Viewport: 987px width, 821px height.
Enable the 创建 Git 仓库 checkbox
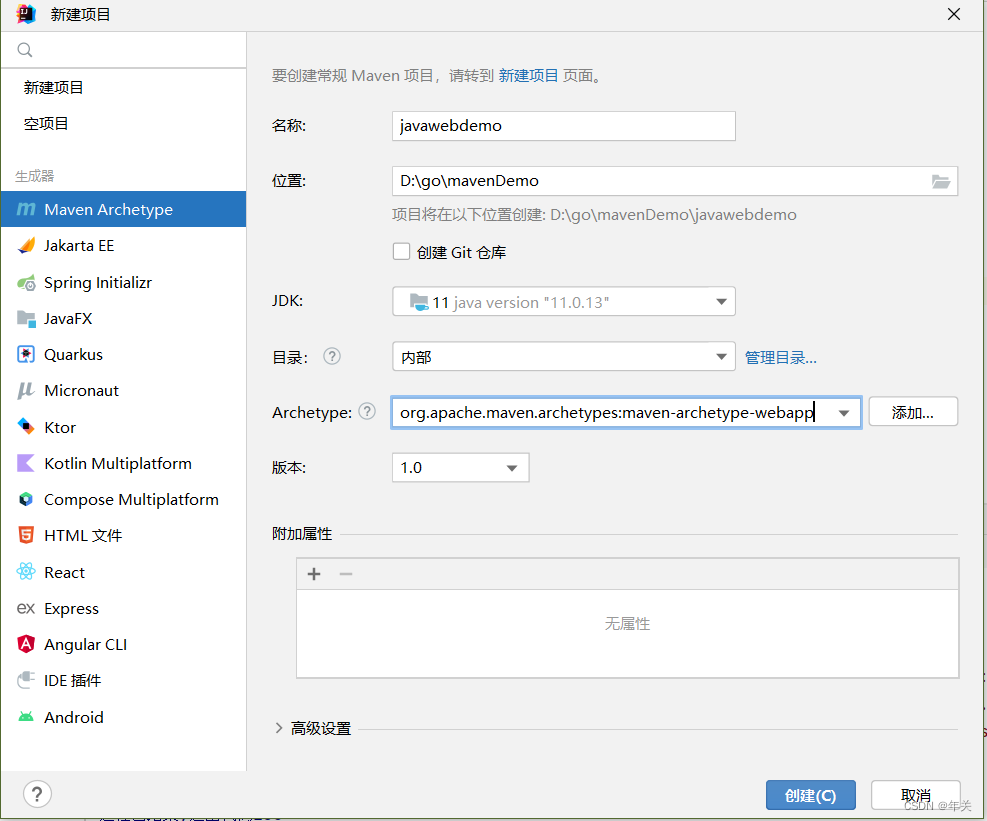click(401, 252)
